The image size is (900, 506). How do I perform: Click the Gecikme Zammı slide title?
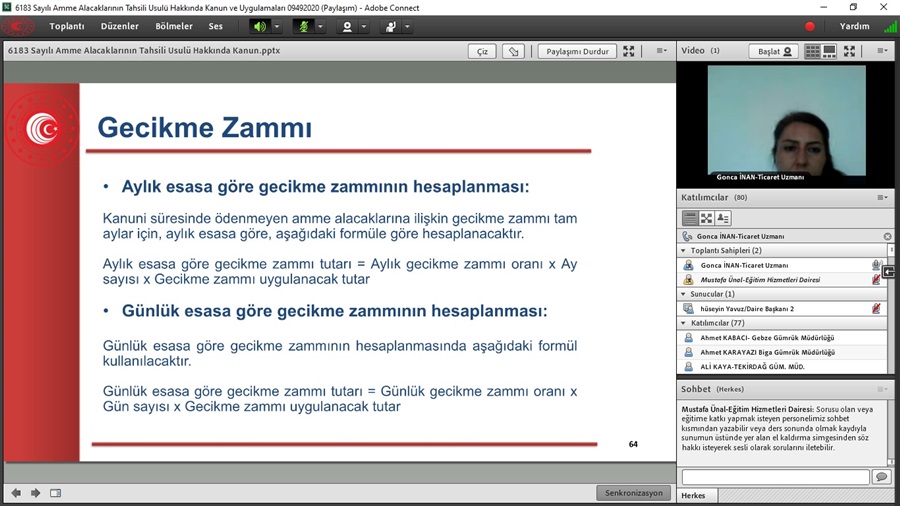pyautogui.click(x=204, y=127)
